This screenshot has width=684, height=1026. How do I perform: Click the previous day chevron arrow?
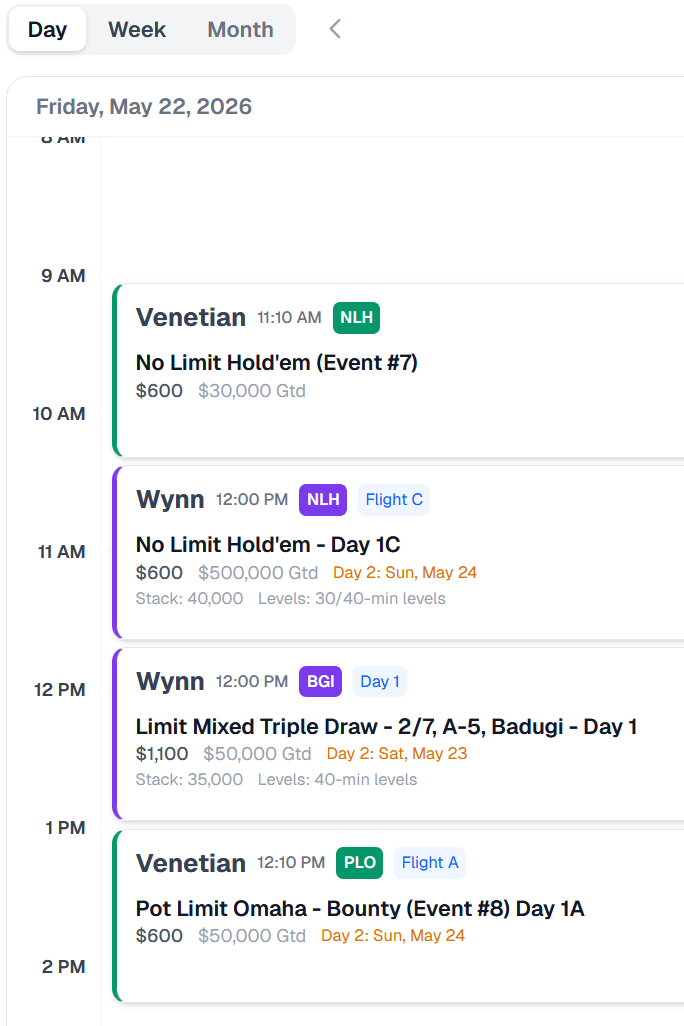pyautogui.click(x=335, y=29)
